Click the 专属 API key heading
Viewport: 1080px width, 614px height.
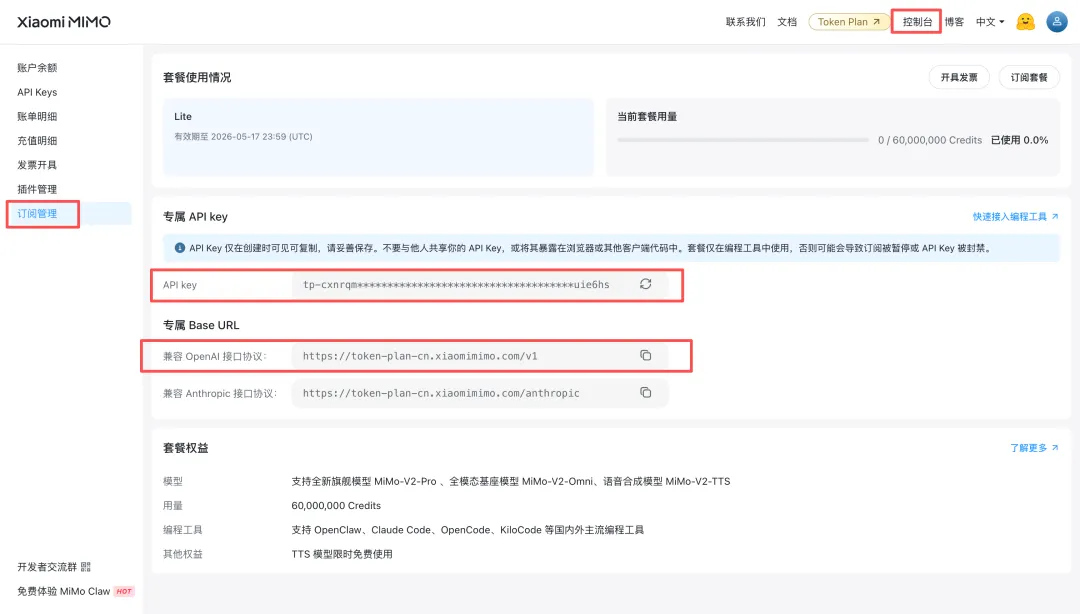point(195,216)
